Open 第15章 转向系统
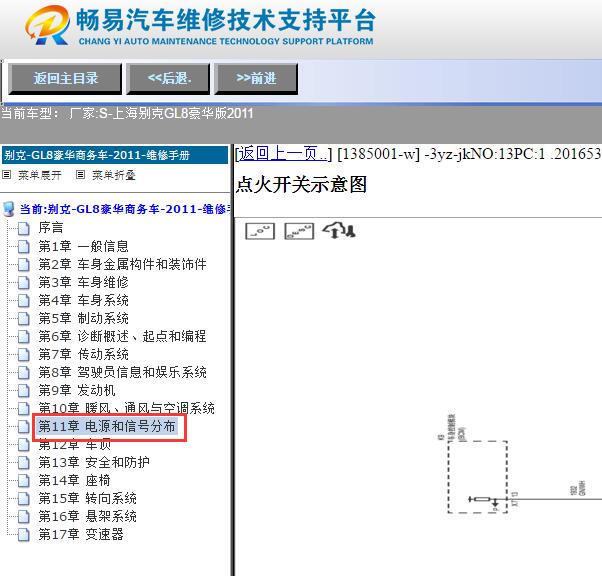Viewport: 602px width, 576px height. 87,498
